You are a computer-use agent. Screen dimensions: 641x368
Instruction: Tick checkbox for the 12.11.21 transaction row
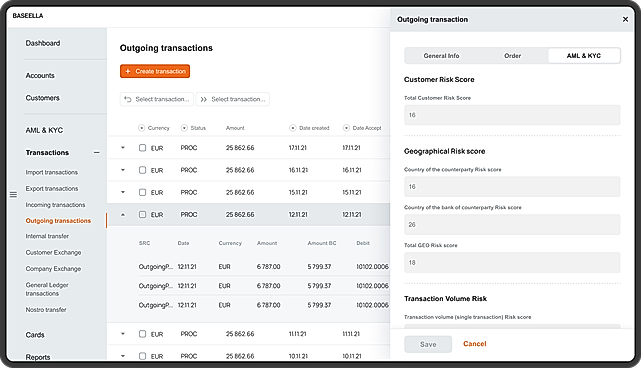click(x=142, y=214)
